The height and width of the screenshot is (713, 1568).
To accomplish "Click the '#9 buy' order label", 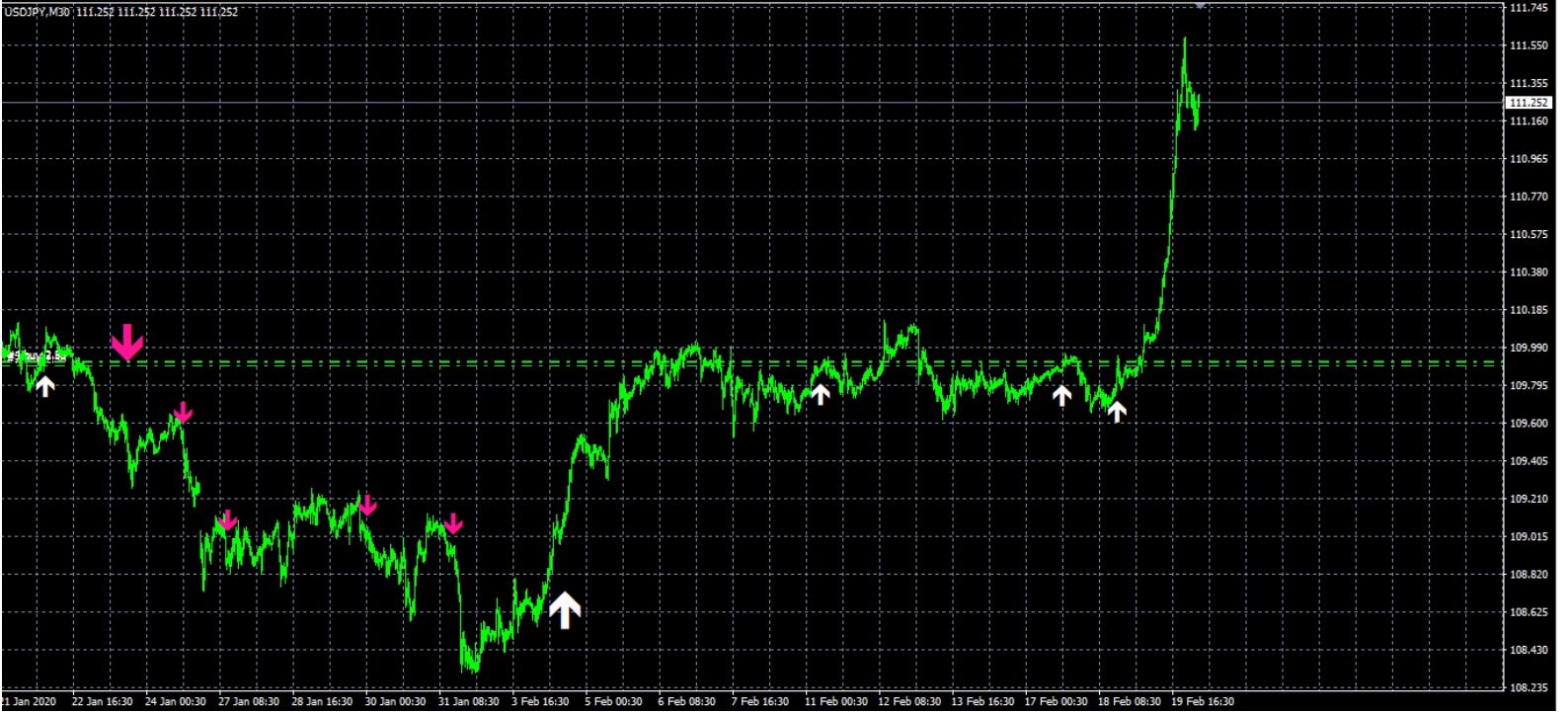I will point(35,356).
